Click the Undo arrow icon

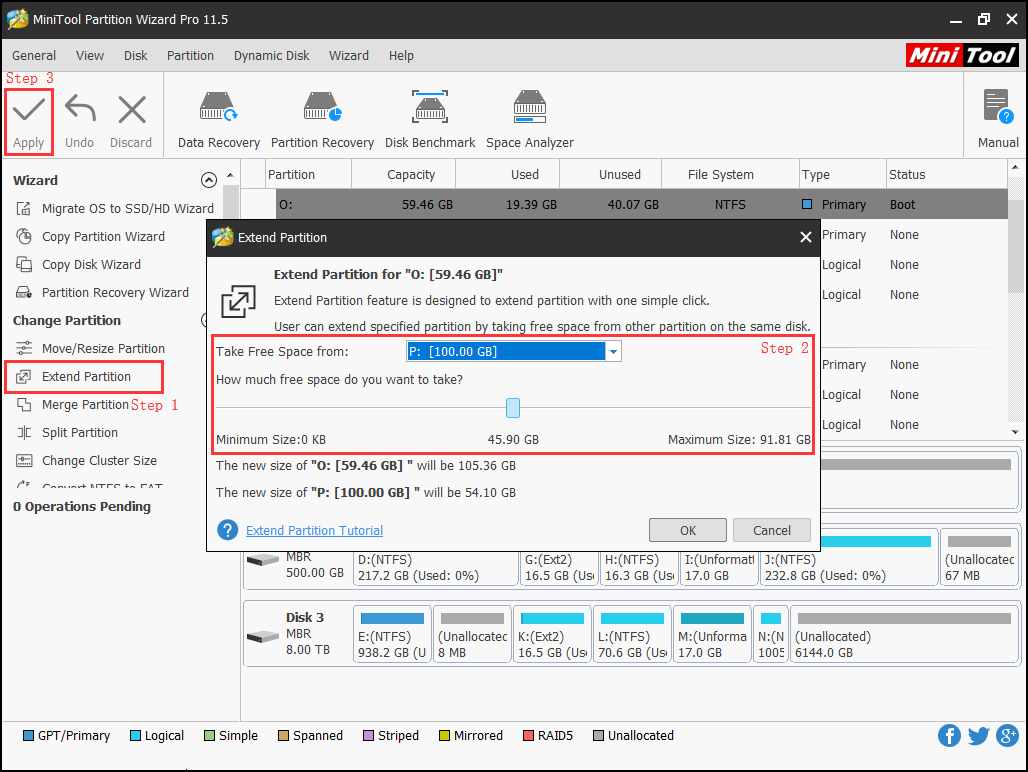[79, 110]
